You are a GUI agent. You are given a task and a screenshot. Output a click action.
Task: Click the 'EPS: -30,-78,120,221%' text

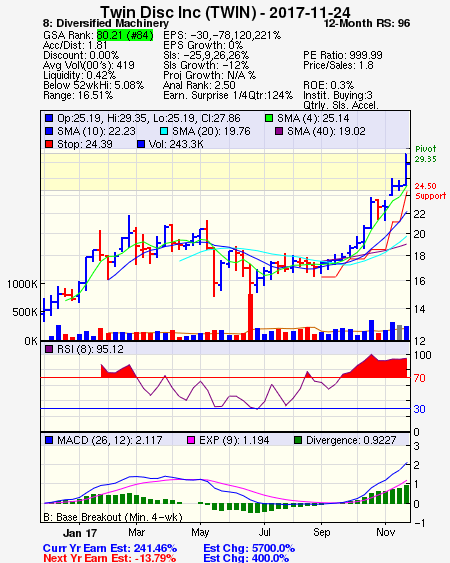pyautogui.click(x=222, y=35)
